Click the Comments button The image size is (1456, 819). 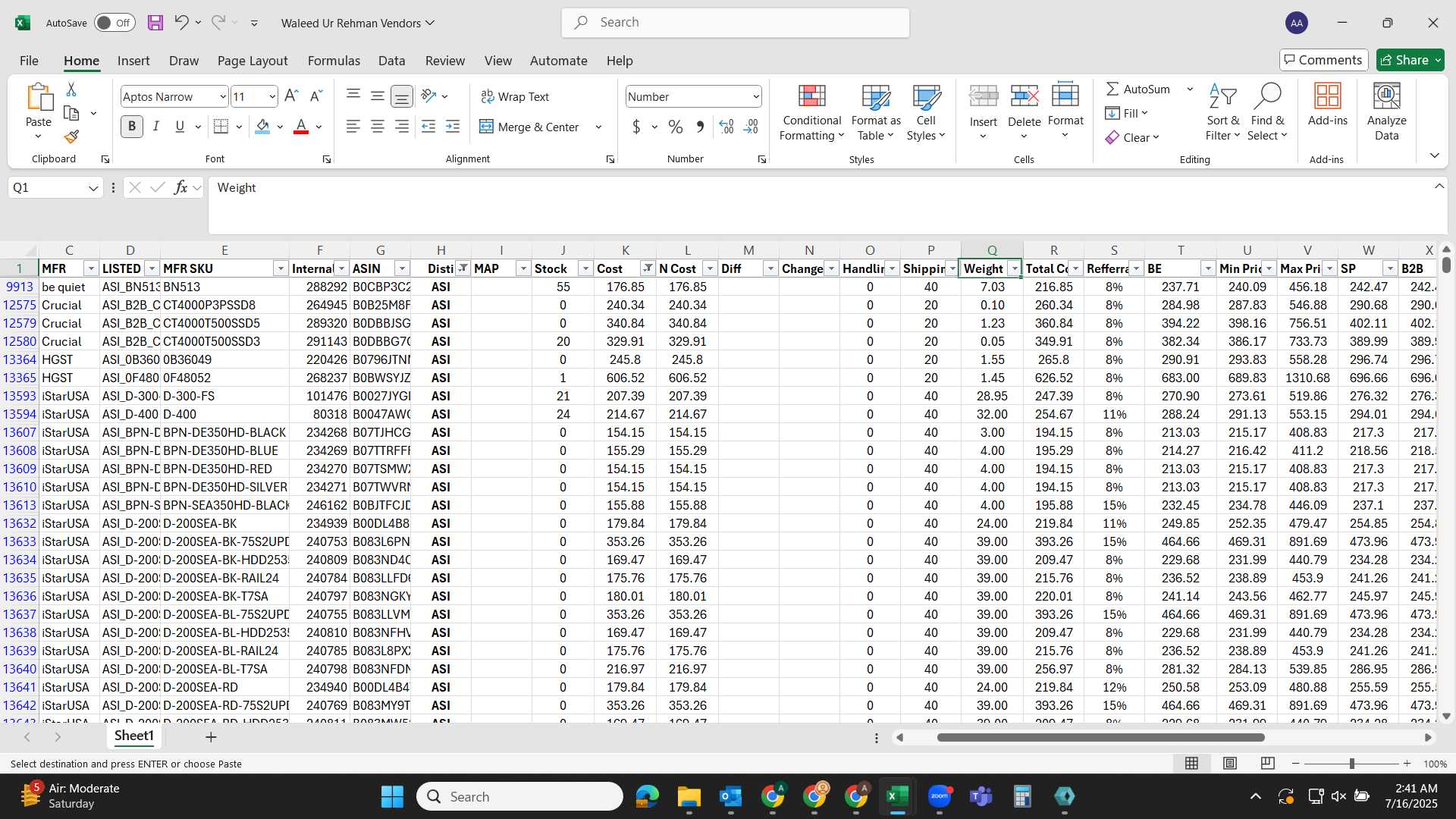pyautogui.click(x=1324, y=60)
